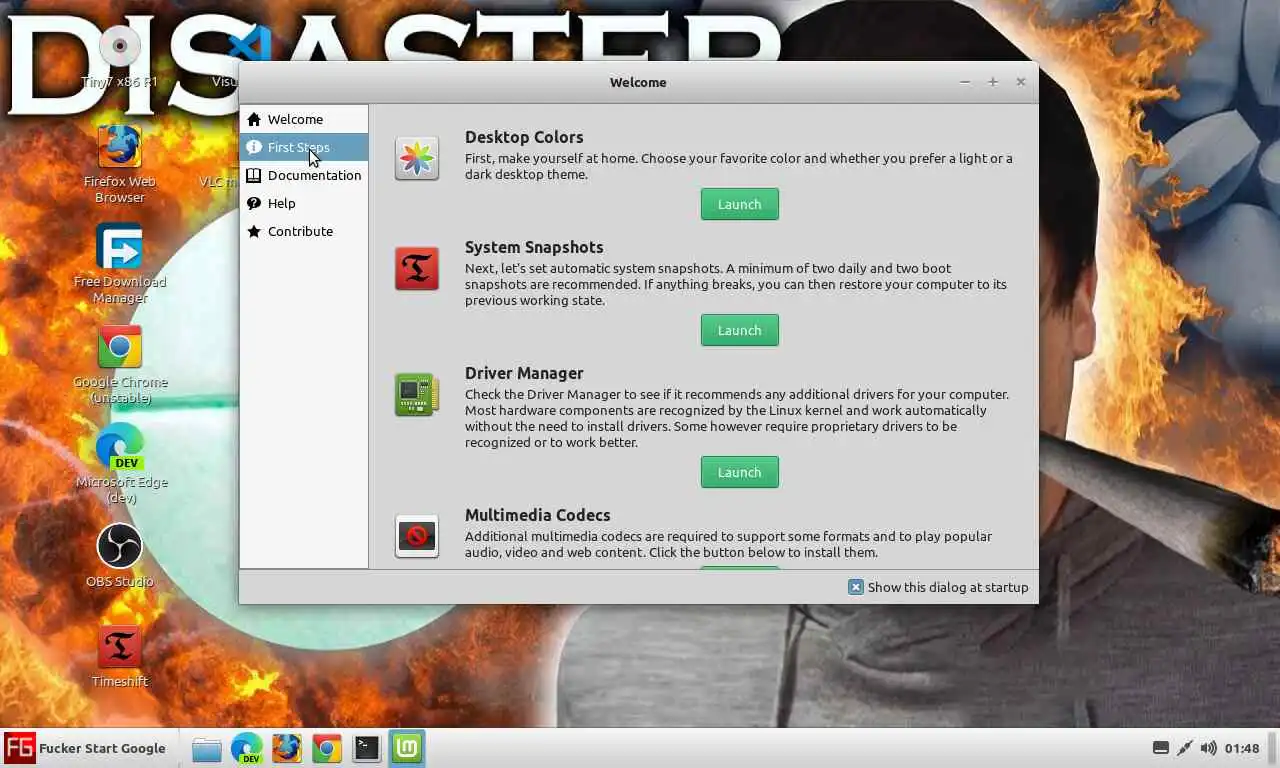Screen dimensions: 1280x768
Task: Launch Desktop Colors settings
Action: (x=739, y=204)
